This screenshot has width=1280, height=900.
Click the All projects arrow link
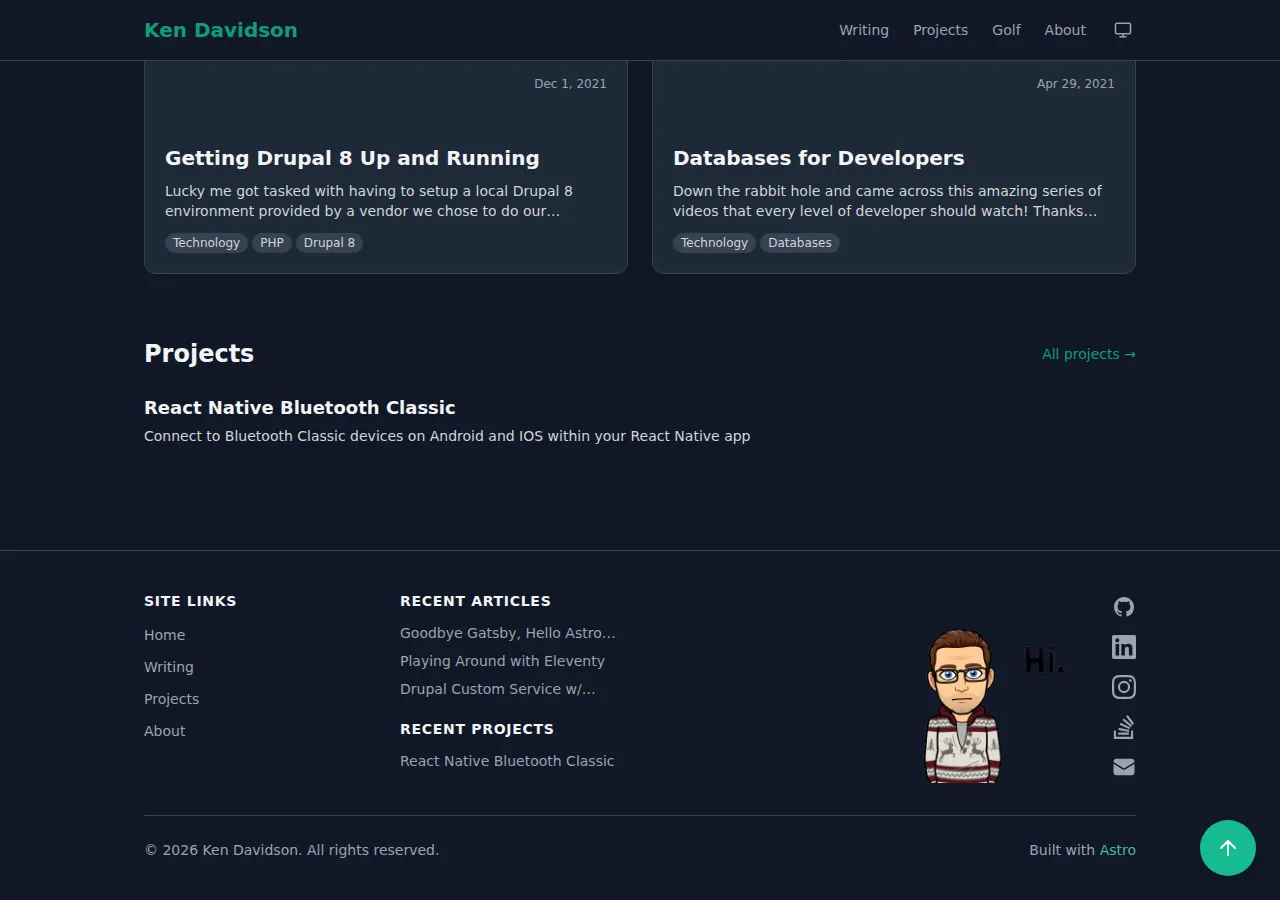[1089, 354]
